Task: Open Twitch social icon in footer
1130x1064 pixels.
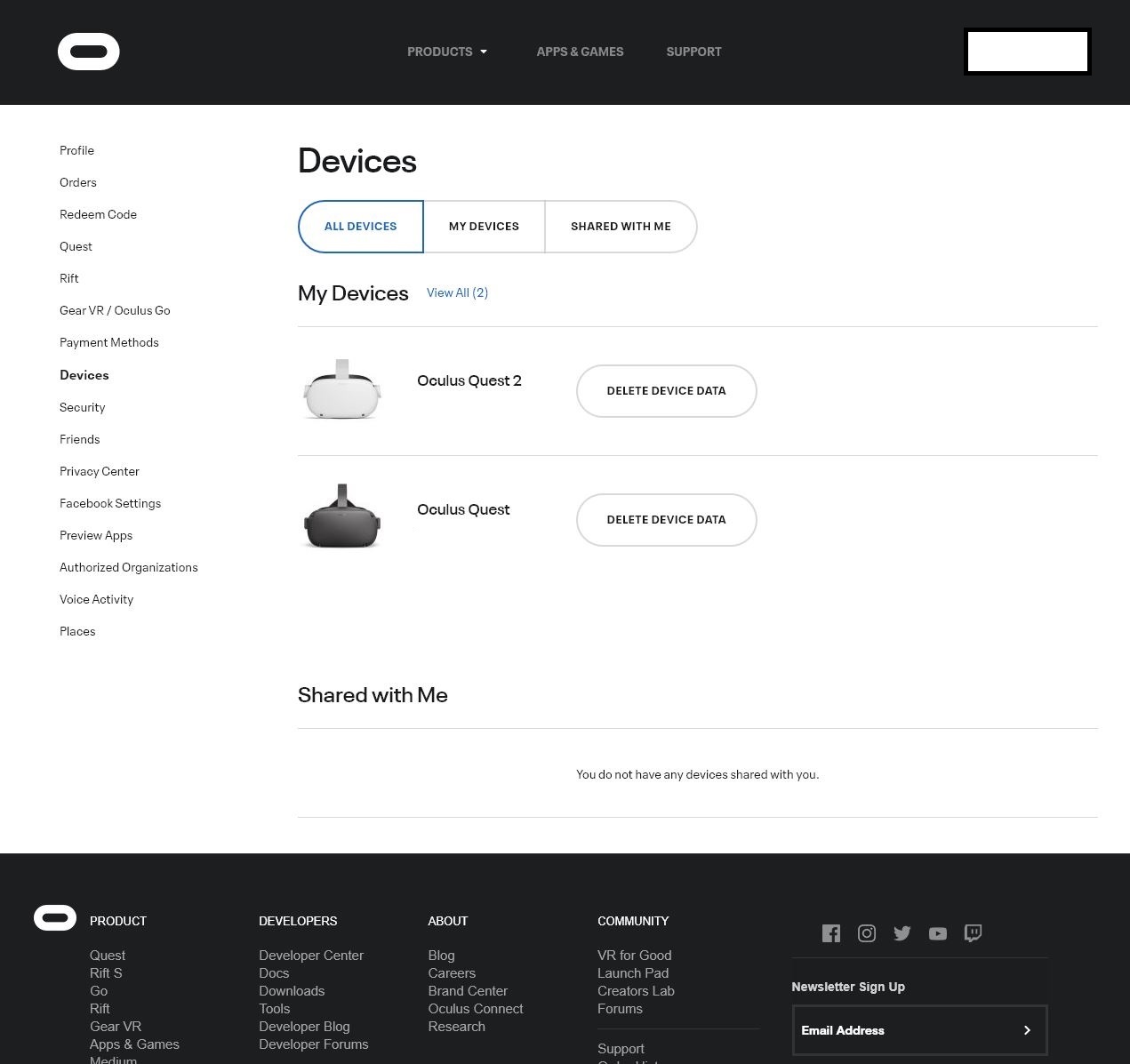Action: click(x=974, y=932)
